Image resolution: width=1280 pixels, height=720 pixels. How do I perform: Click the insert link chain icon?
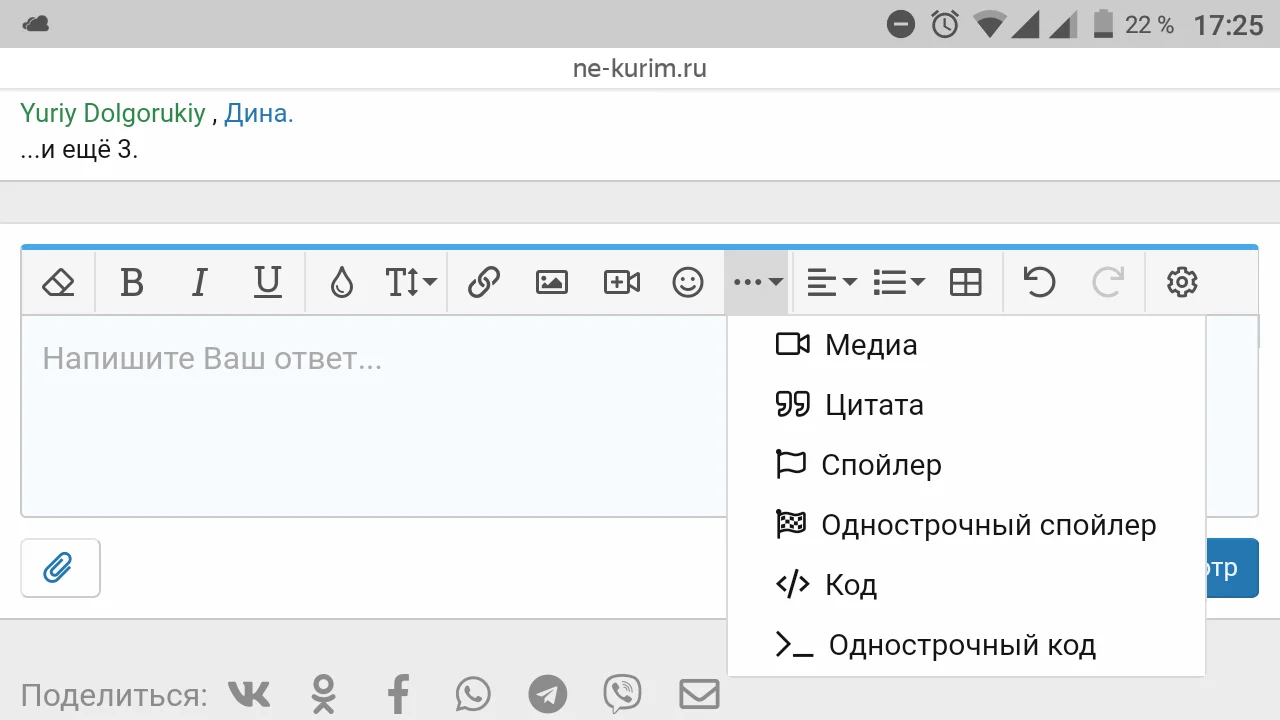click(x=484, y=283)
